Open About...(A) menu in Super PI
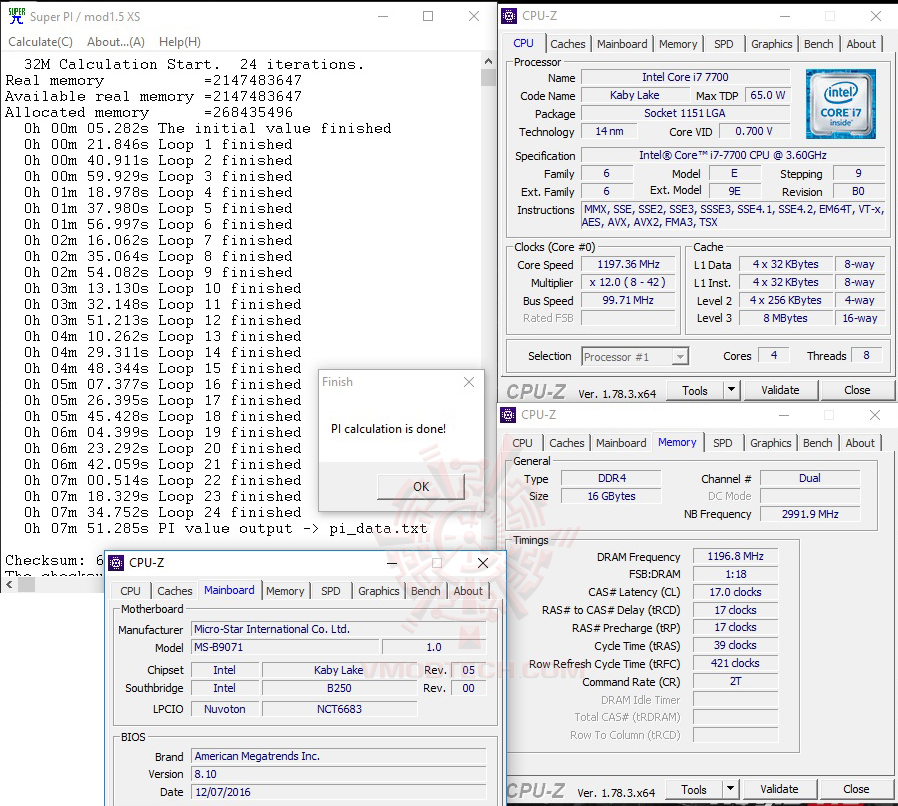The image size is (898, 806). (116, 42)
